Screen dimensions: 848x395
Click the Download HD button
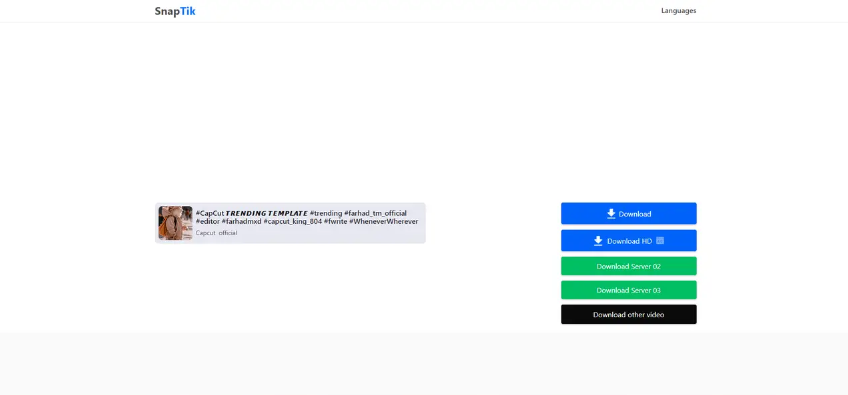(x=628, y=241)
